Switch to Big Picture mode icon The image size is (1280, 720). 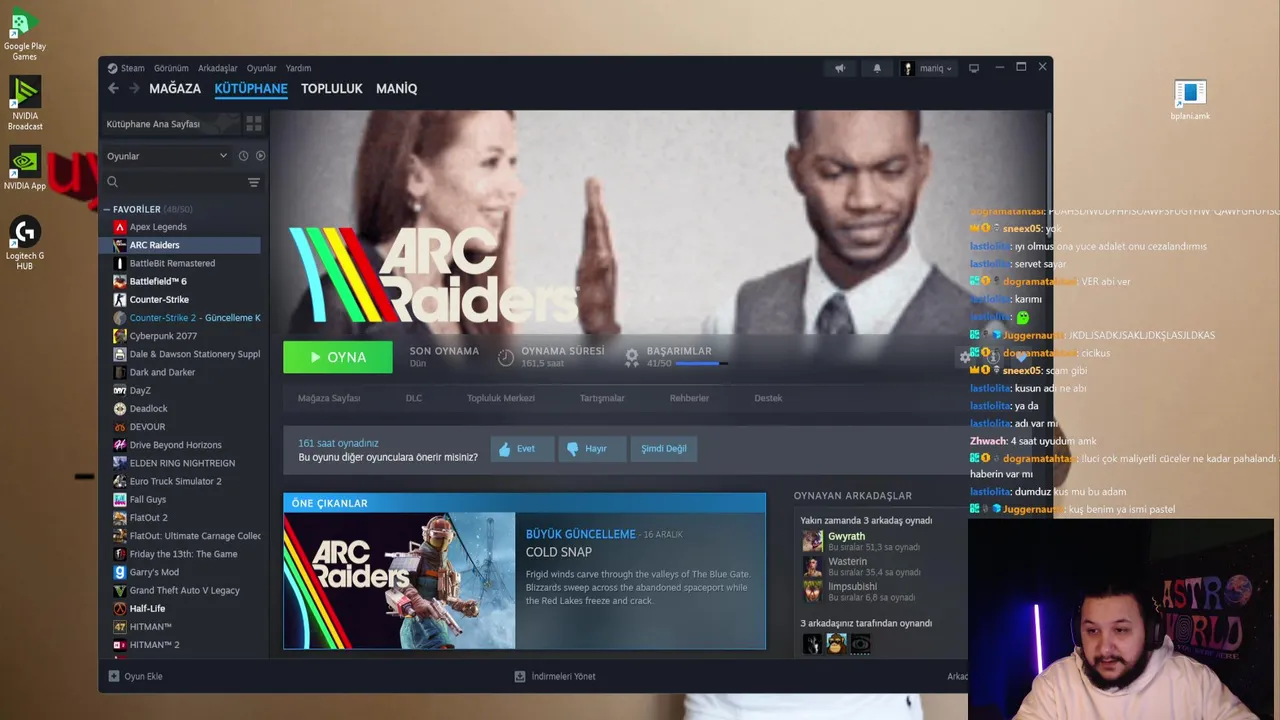[974, 68]
